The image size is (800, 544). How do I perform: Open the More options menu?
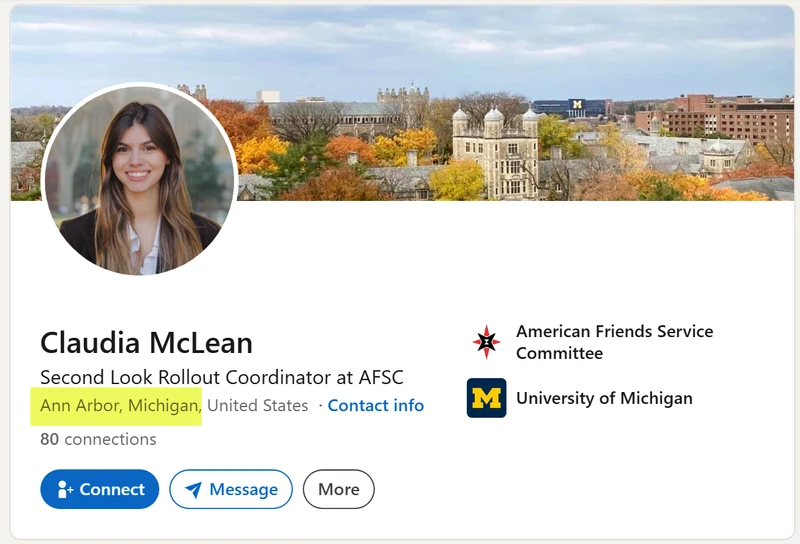pos(339,489)
